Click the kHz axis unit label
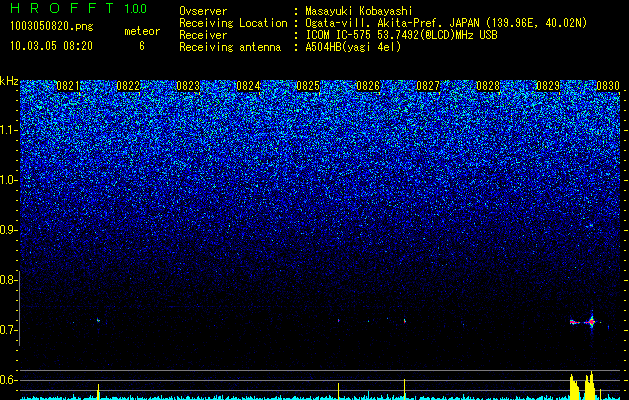The width and height of the screenshot is (629, 400). click(9, 81)
